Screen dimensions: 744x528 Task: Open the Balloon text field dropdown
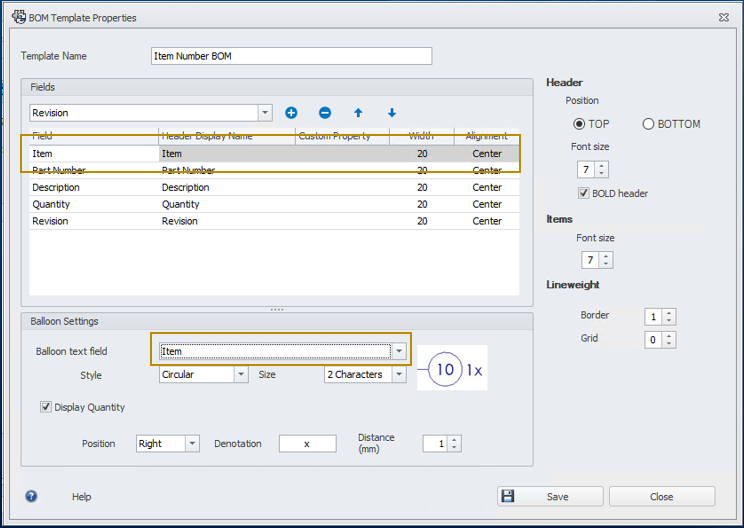(399, 351)
